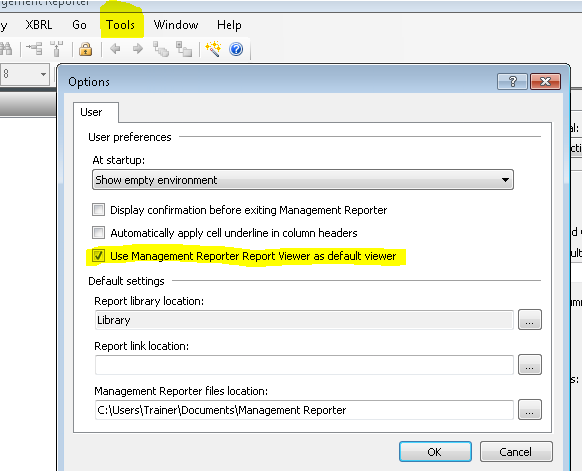This screenshot has height=471, width=582.
Task: Open the At startup dropdown
Action: pos(303,180)
